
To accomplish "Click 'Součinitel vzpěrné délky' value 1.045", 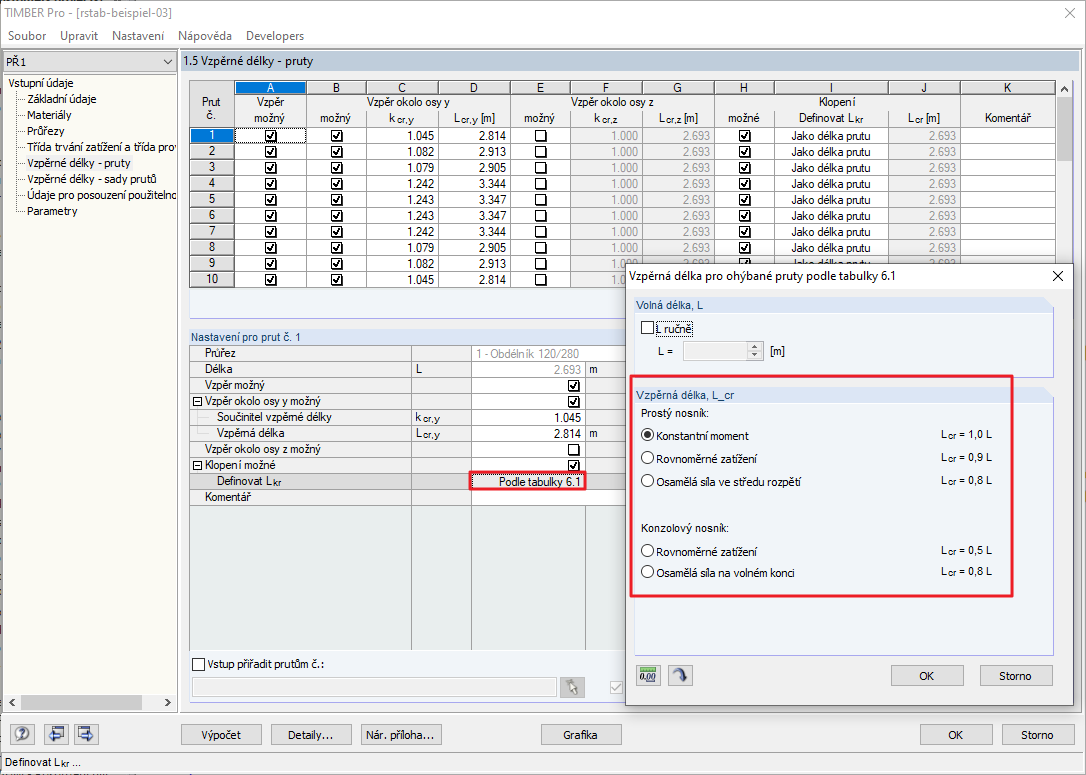I will coord(528,418).
